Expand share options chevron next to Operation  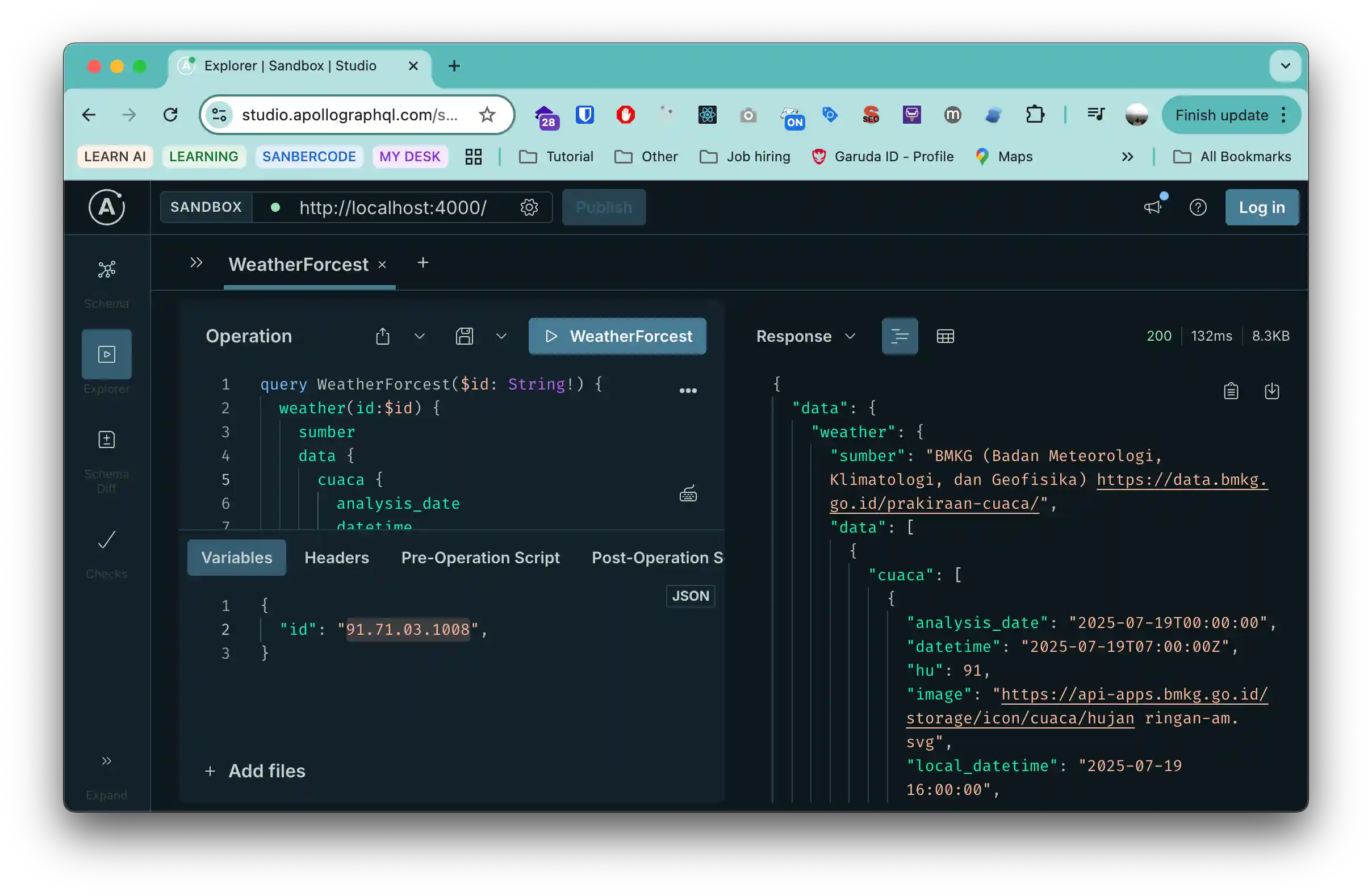tap(420, 336)
